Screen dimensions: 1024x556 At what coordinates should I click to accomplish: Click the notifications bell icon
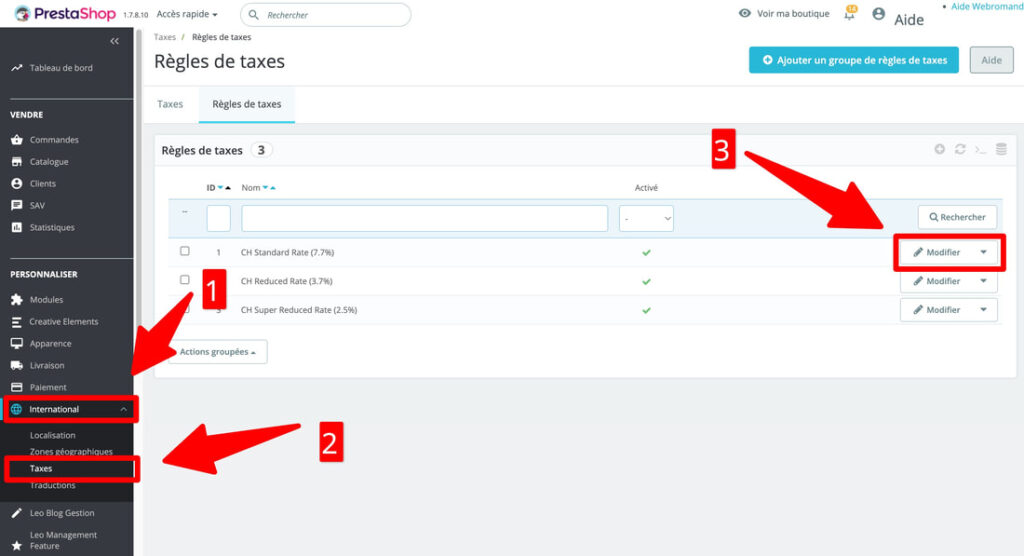point(850,14)
